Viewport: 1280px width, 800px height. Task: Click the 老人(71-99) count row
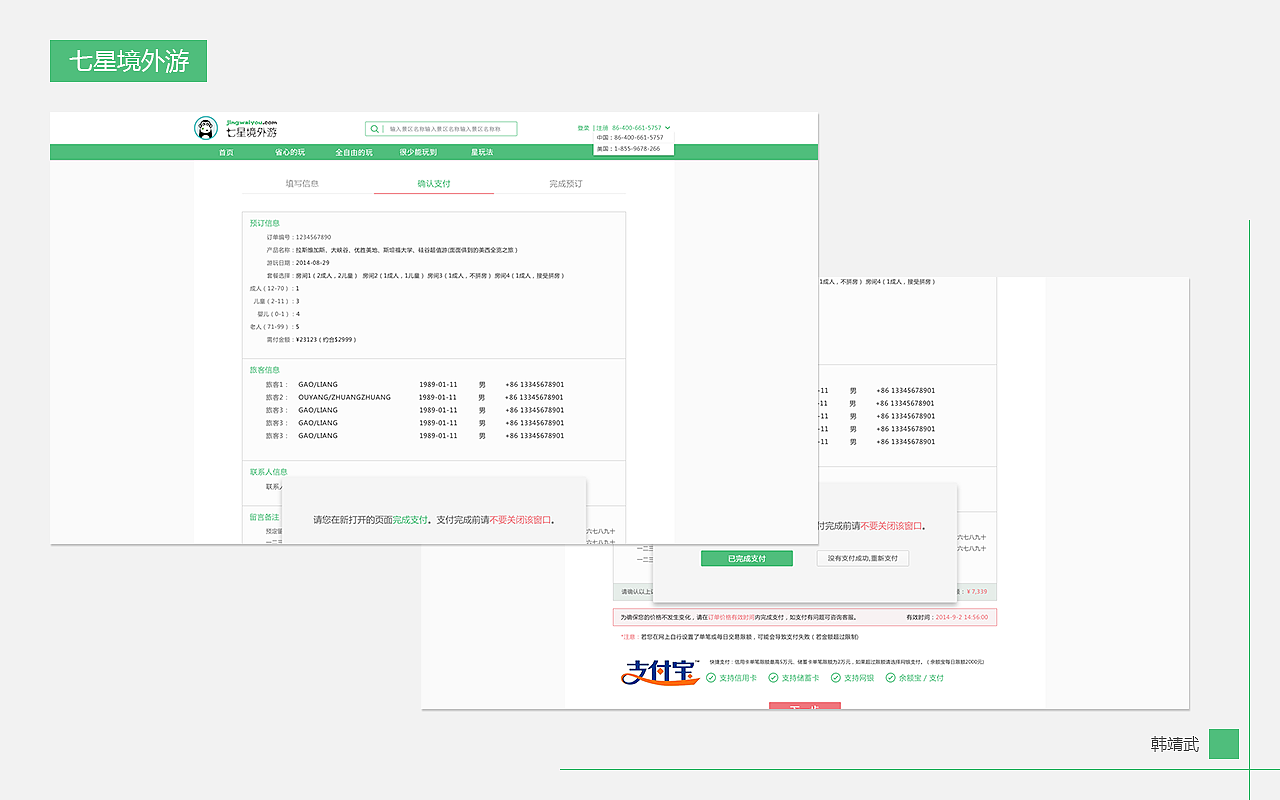tap(275, 327)
